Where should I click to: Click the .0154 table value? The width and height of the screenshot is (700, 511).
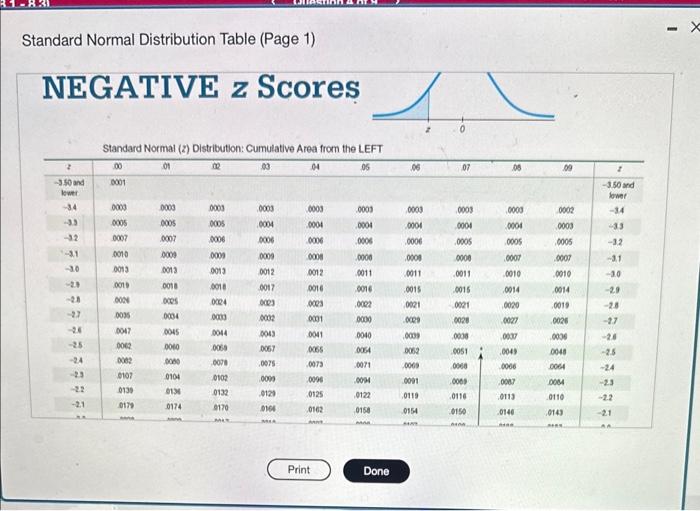pos(410,411)
